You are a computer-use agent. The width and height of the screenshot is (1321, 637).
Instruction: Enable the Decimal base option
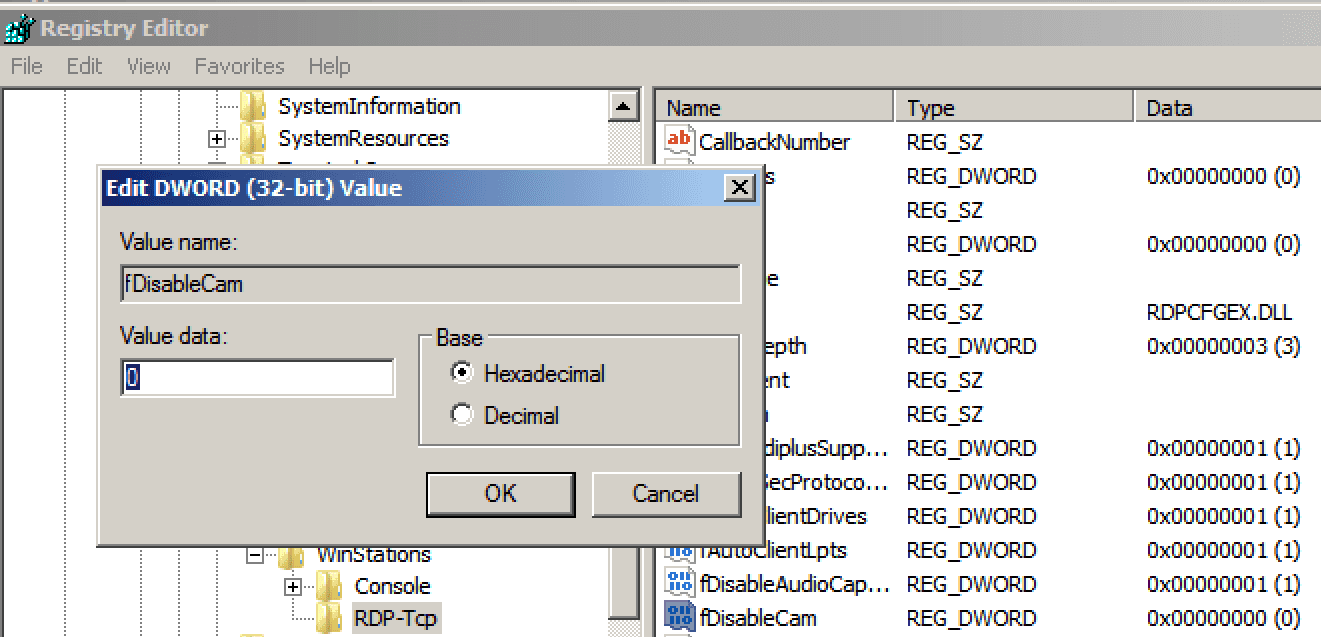tap(462, 414)
